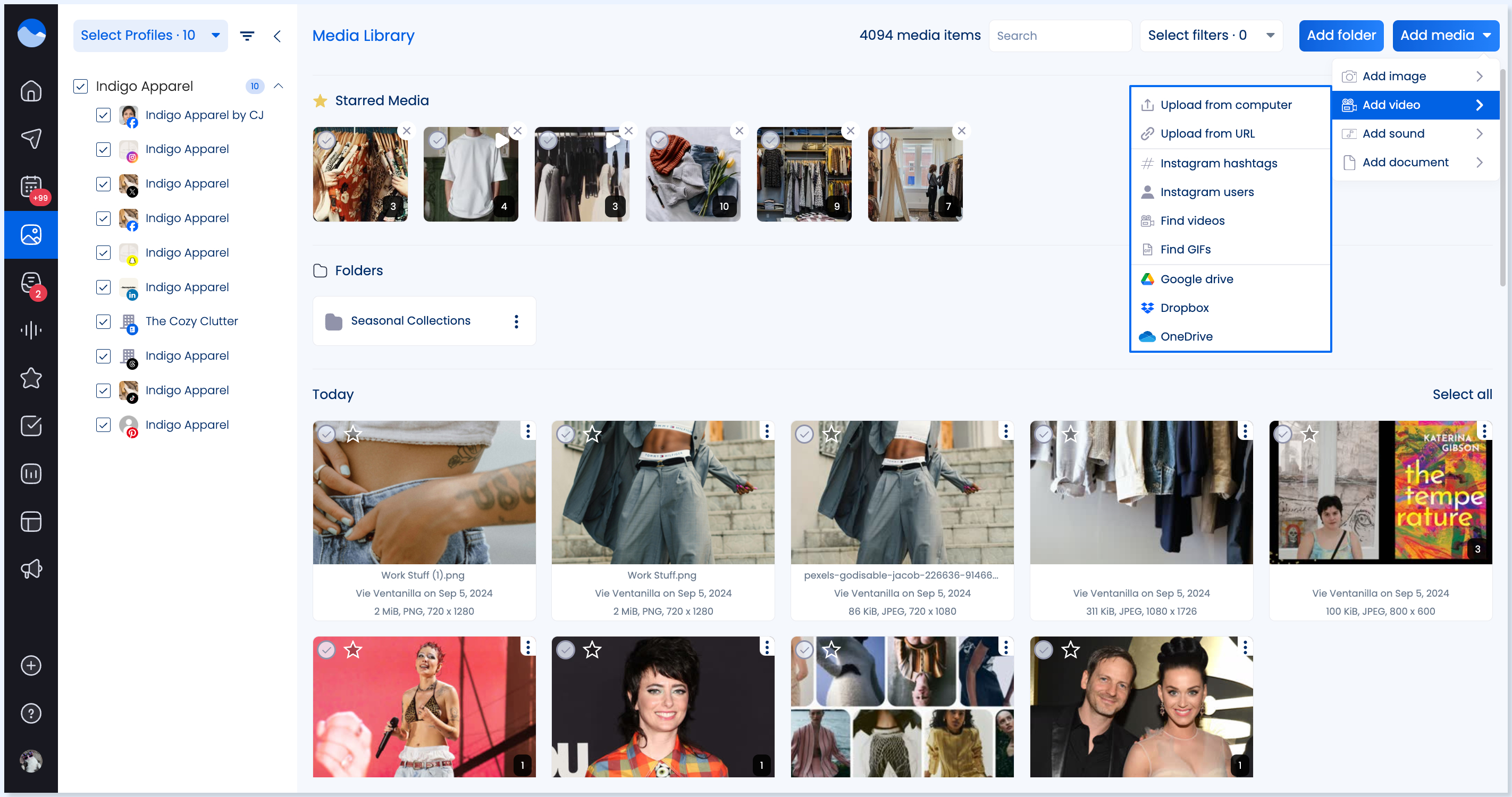
Task: Open the profile filter lines icon
Action: (x=247, y=36)
